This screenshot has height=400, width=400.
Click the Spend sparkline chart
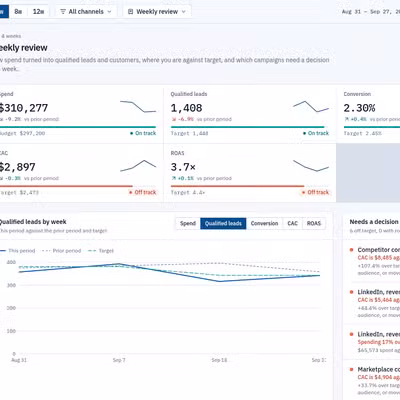[x=138, y=106]
